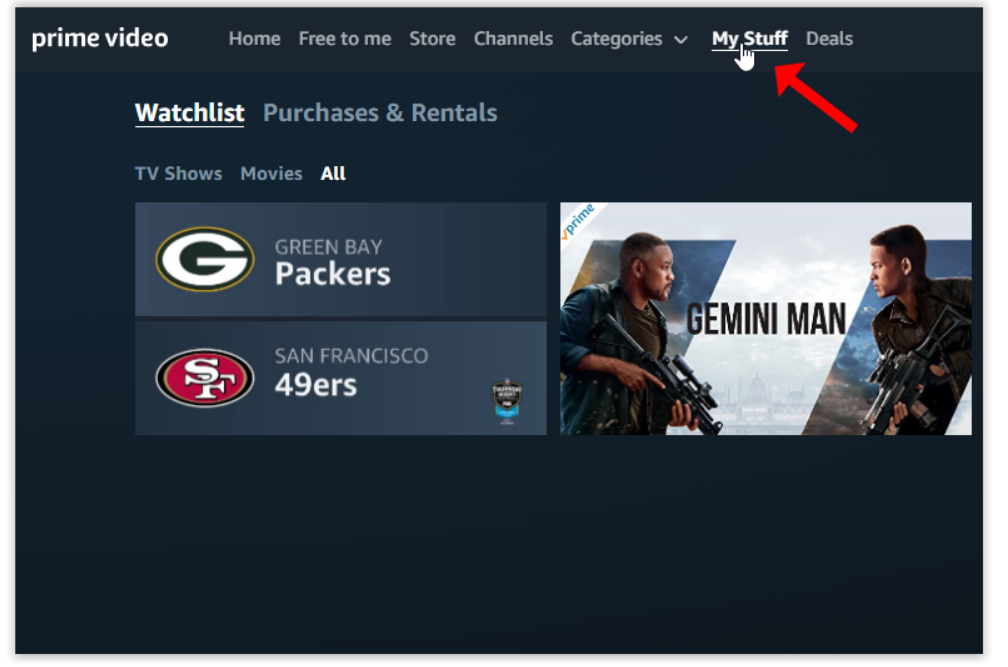1008x667 pixels.
Task: Click the Green Bay Packers logo
Action: (205, 259)
